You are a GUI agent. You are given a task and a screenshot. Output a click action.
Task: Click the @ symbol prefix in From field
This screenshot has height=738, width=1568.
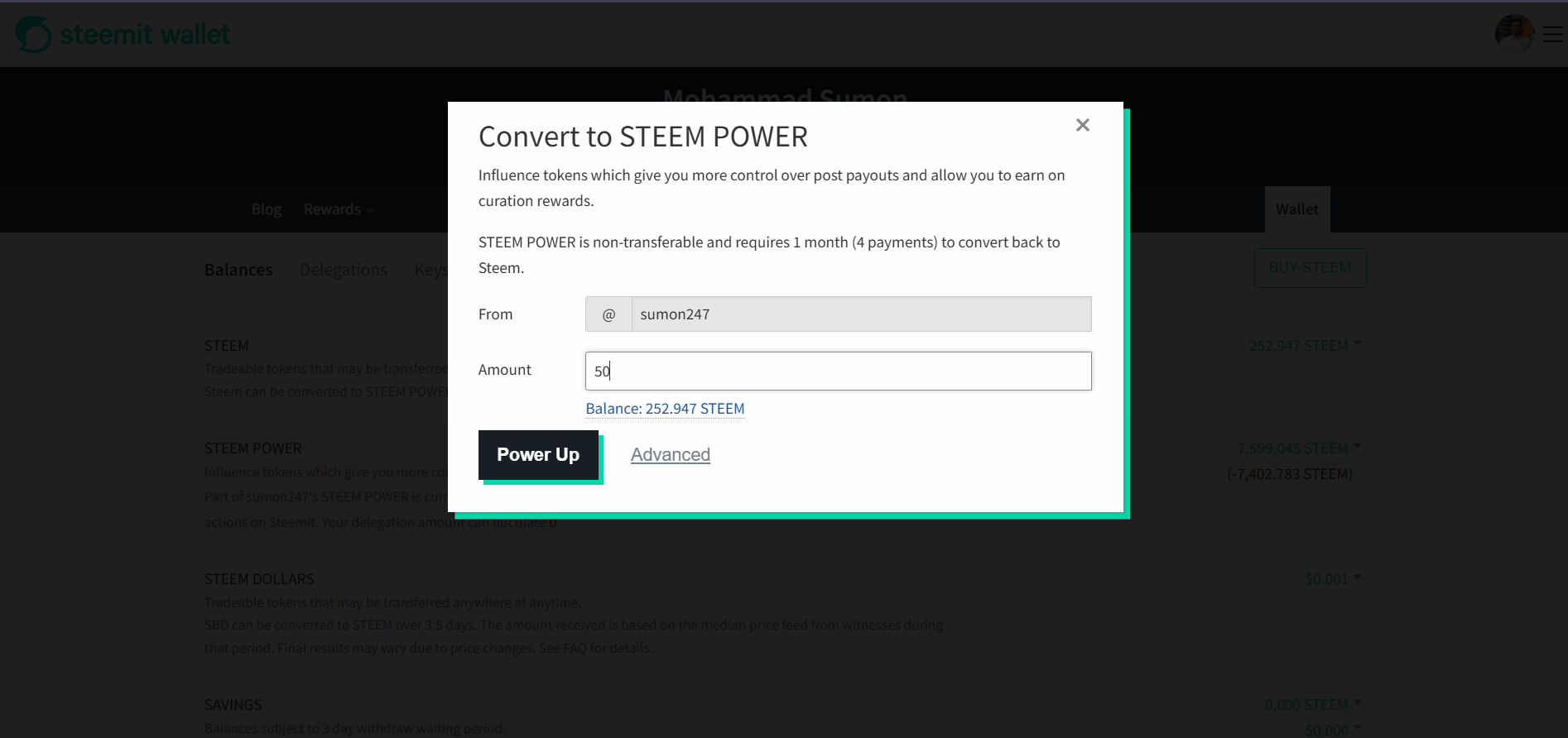[608, 314]
